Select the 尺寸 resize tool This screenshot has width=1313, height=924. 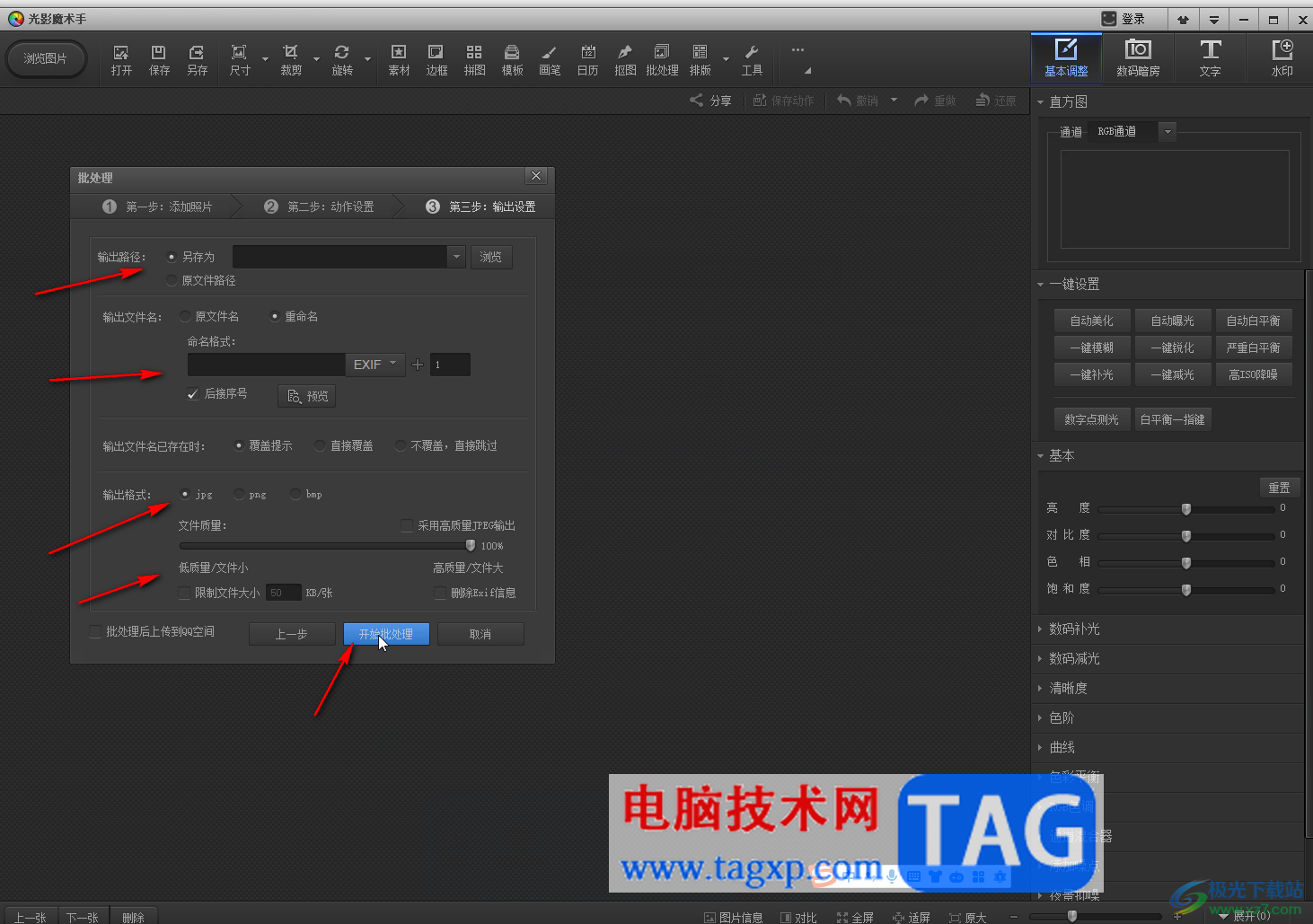pos(240,60)
